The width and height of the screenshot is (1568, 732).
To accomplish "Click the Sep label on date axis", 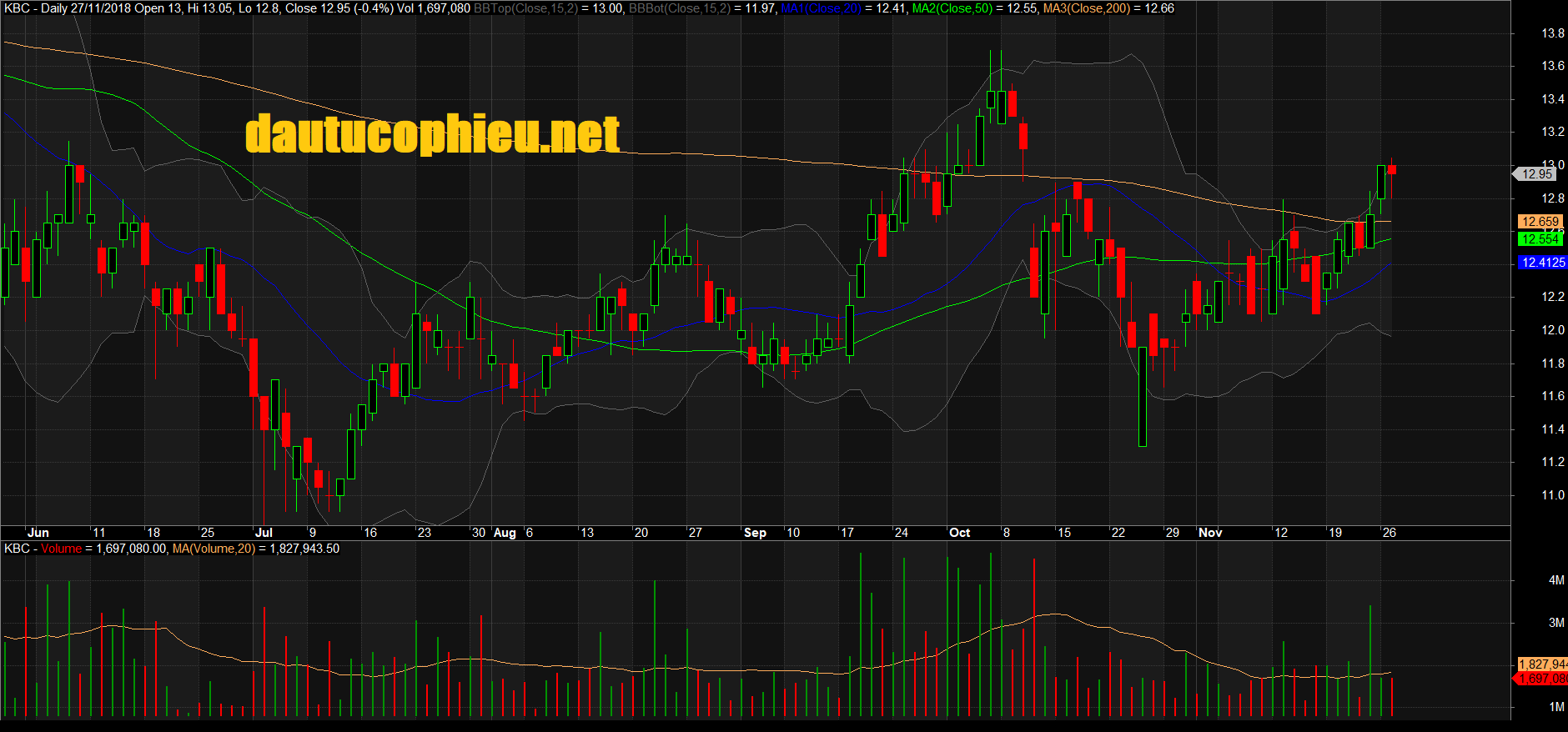I will point(755,533).
